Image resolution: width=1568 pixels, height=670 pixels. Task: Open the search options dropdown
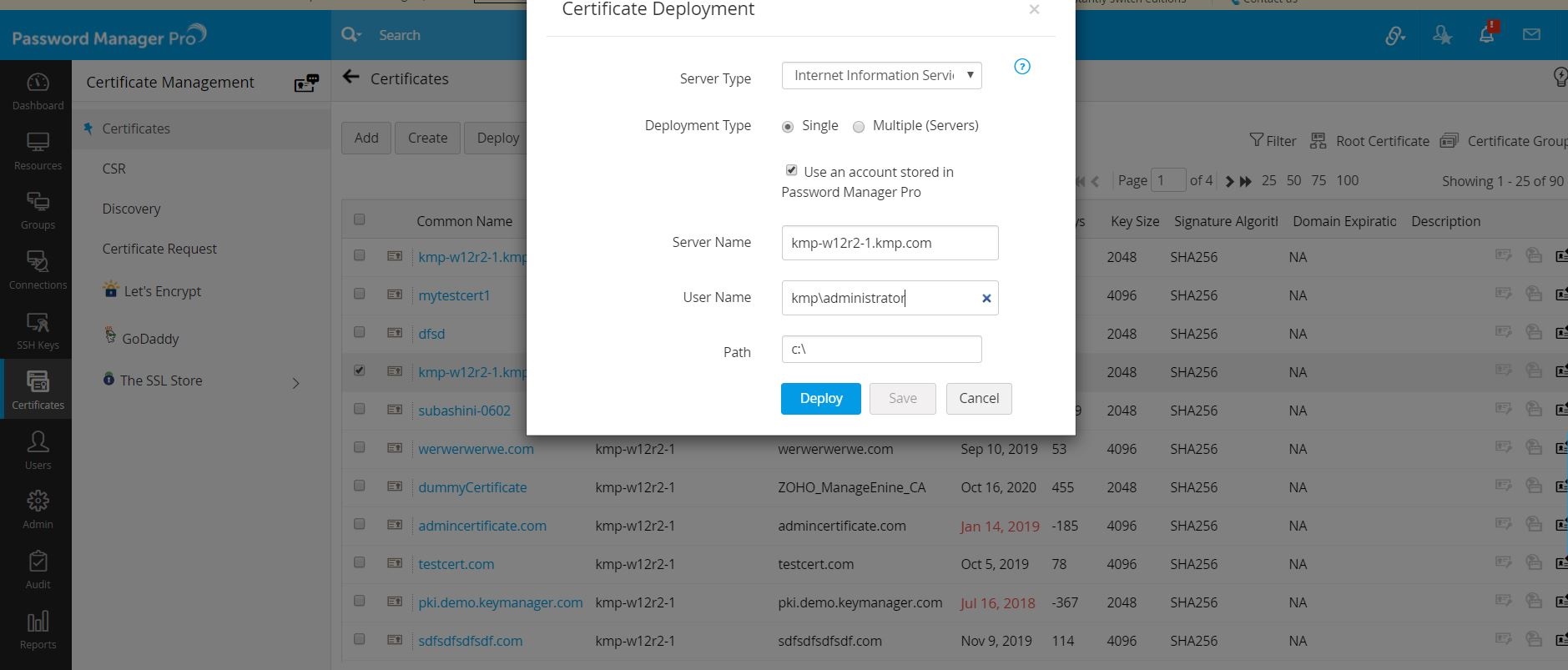tap(351, 35)
